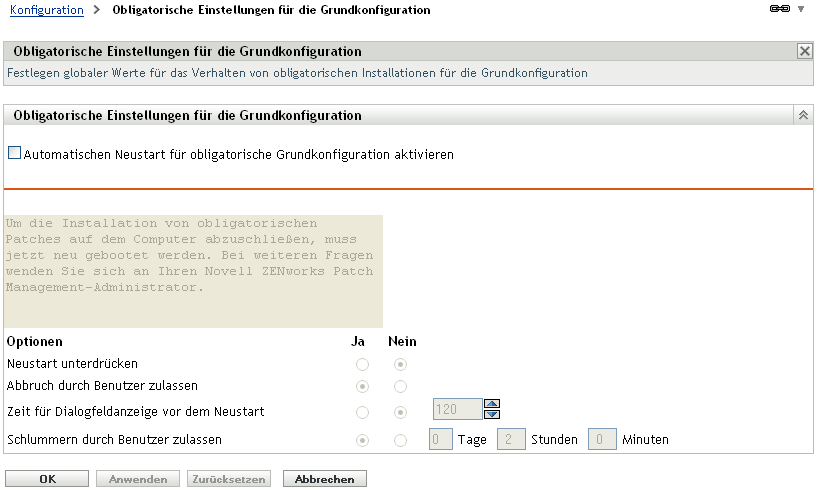Enable automatic restart checkbox for Grundkonfiguration
The image size is (820, 490).
(x=15, y=153)
